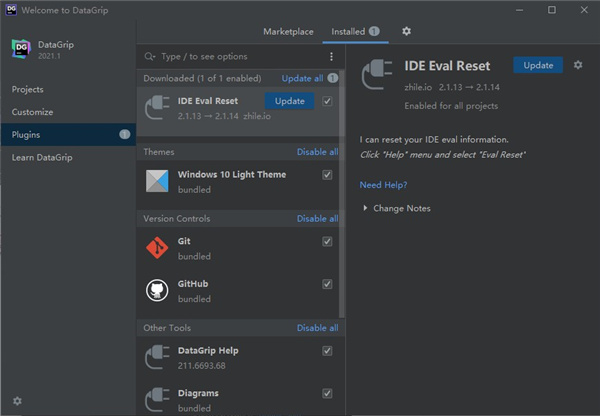Screen dimensions: 600x416
Task: Toggle the GitHub plugin checkbox
Action: pyautogui.click(x=328, y=284)
